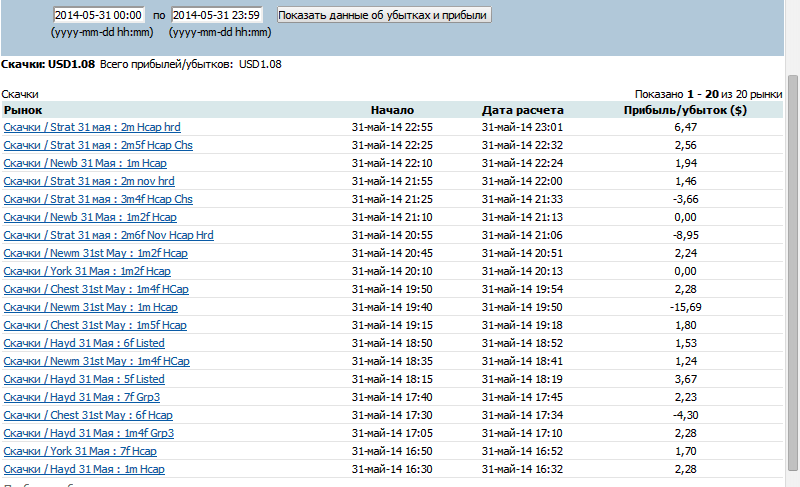This screenshot has width=800, height=487.
Task: Click the Всего прибылей/убытков: USD1.08 total
Action: [x=191, y=64]
